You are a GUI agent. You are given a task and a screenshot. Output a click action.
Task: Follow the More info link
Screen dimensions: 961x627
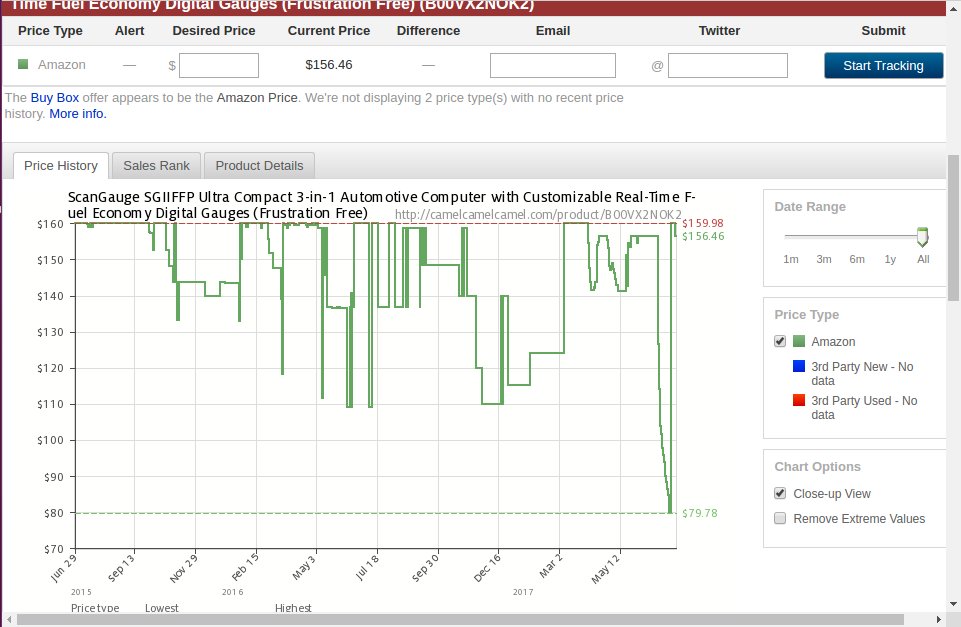point(78,113)
